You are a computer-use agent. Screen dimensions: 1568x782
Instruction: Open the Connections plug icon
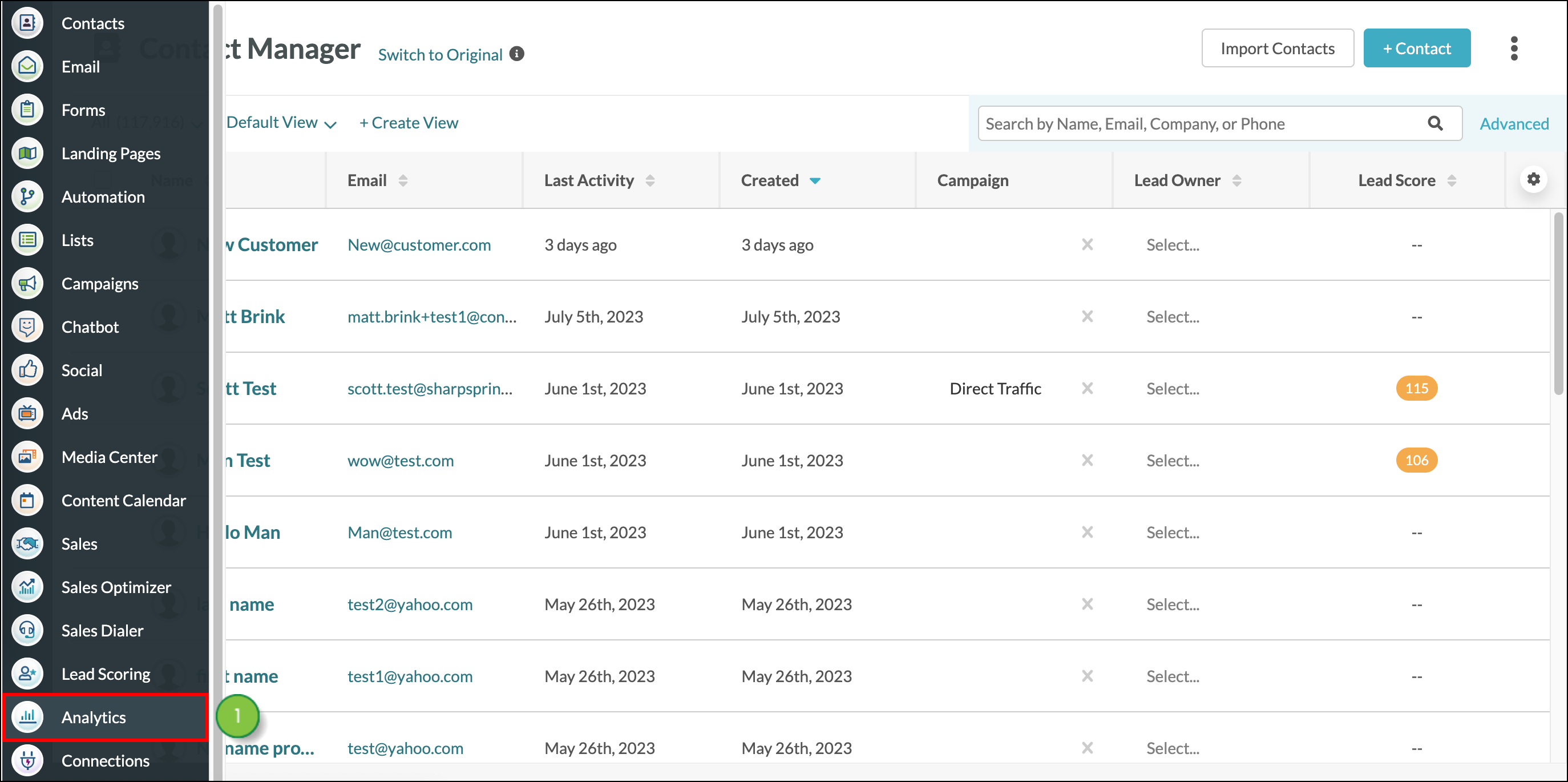[x=27, y=760]
